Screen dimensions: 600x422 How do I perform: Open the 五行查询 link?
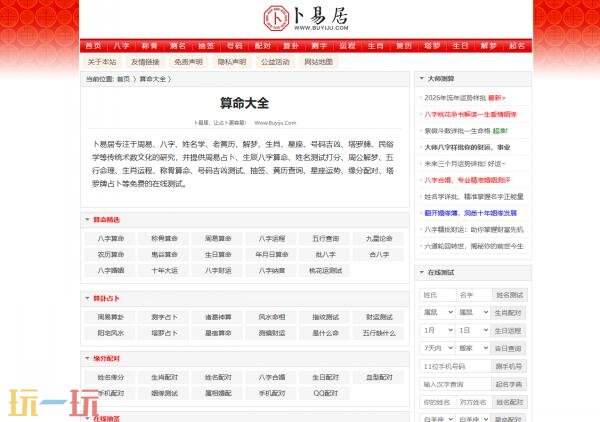pos(326,238)
